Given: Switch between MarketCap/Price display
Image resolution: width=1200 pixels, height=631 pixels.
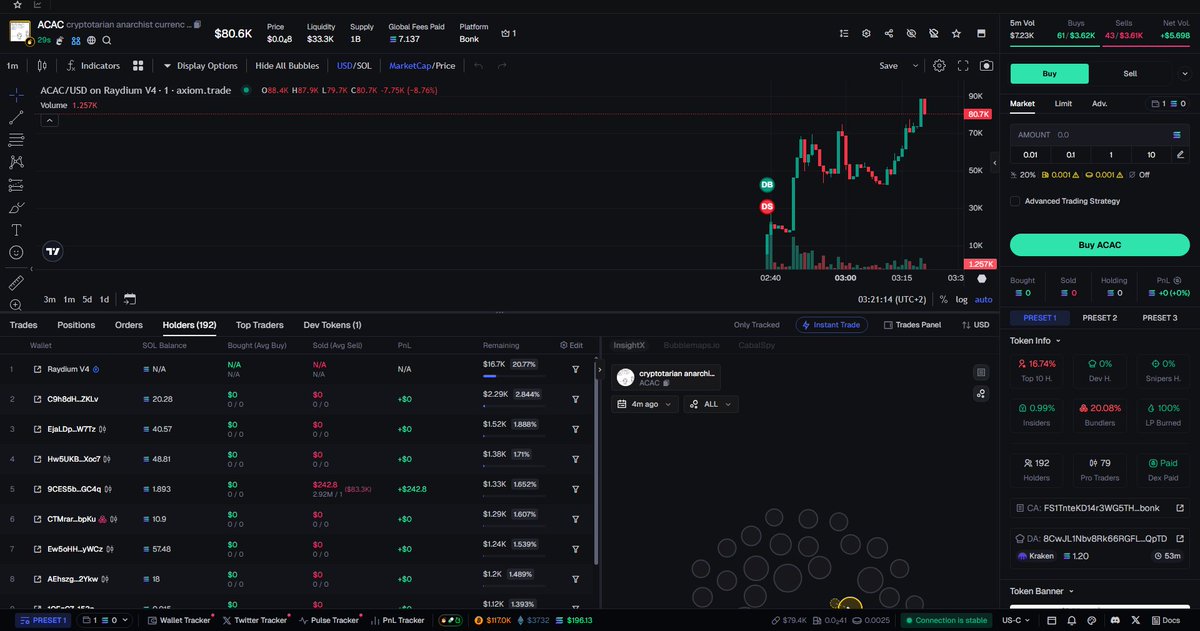Looking at the screenshot, I should pyautogui.click(x=422, y=66).
